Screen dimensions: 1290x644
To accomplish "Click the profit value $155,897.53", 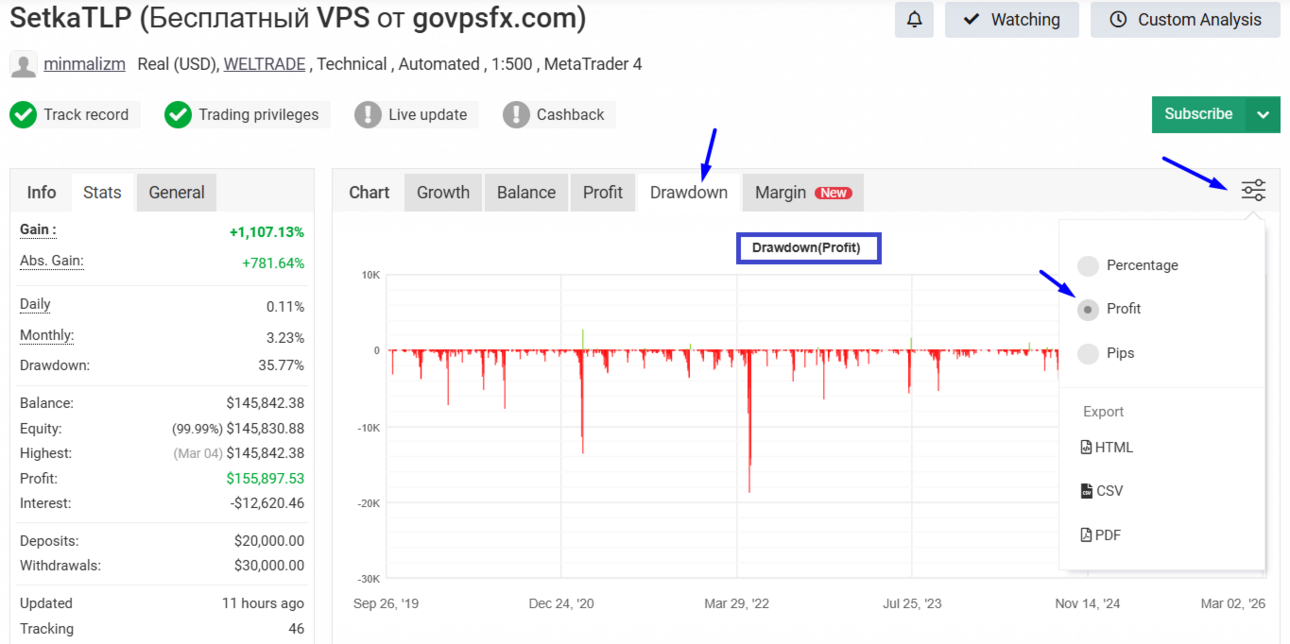I will coord(265,479).
